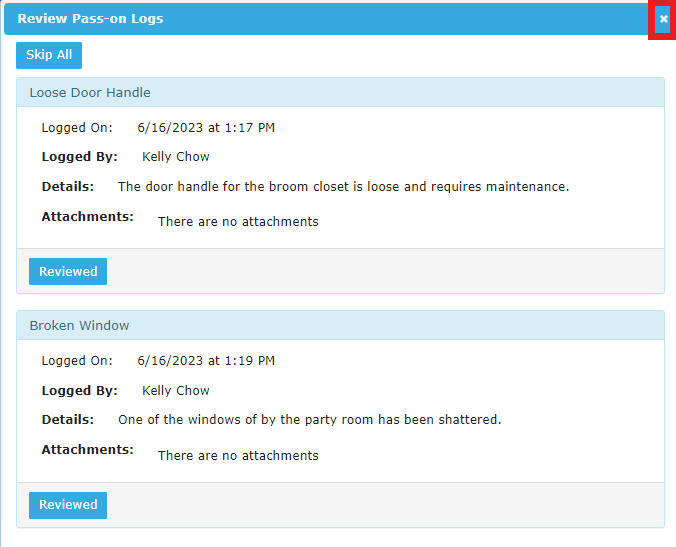Click Attachments label in Broken Window log
This screenshot has height=547, width=676.
point(88,450)
